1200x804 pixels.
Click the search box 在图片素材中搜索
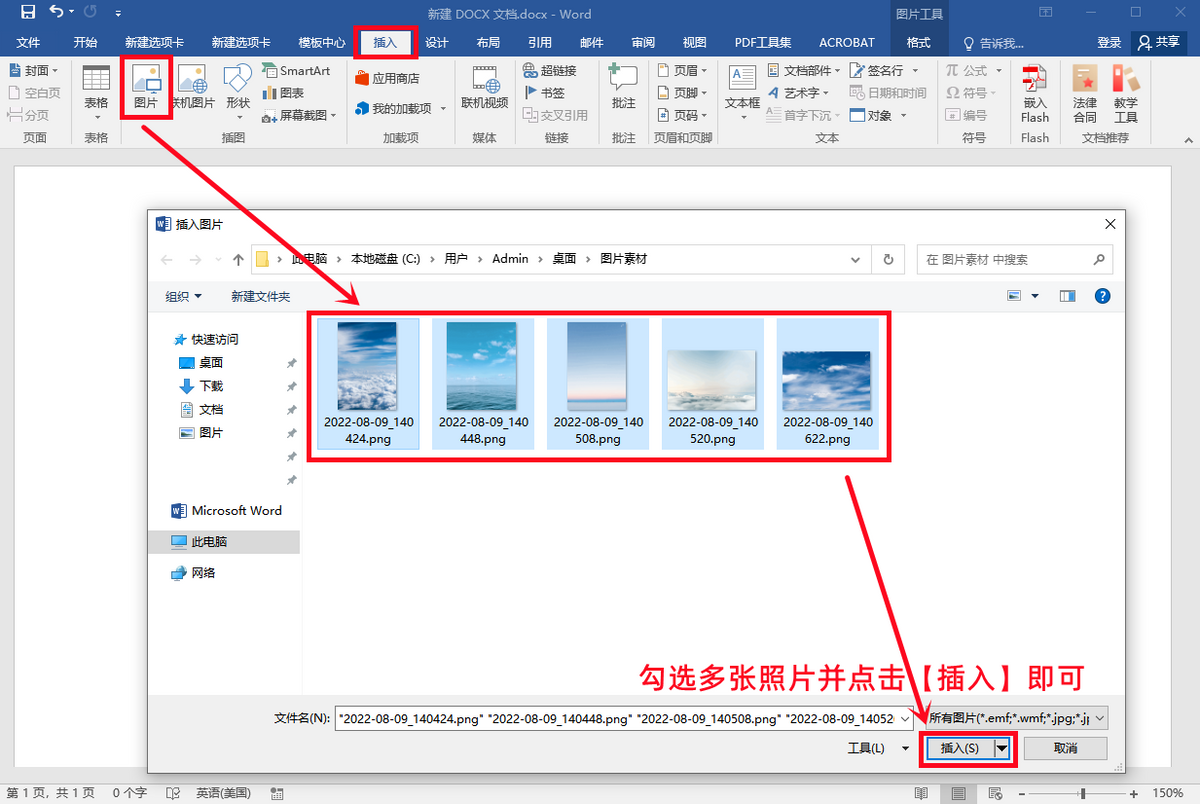[x=1015, y=259]
